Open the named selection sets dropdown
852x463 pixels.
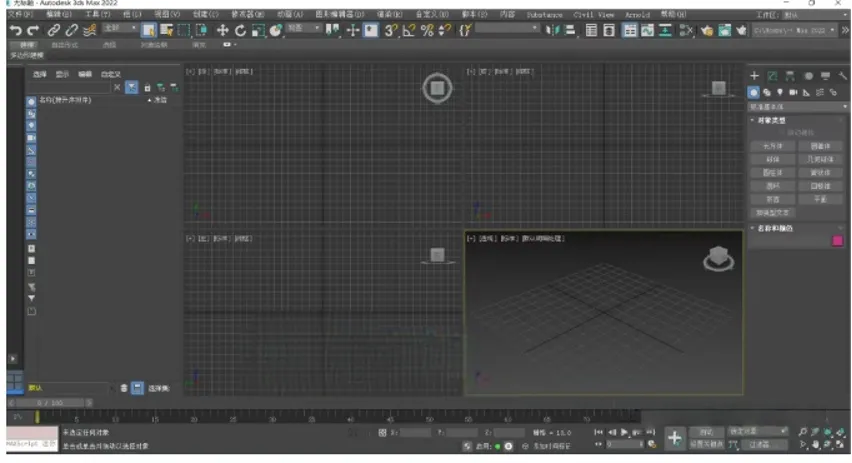[x=508, y=28]
